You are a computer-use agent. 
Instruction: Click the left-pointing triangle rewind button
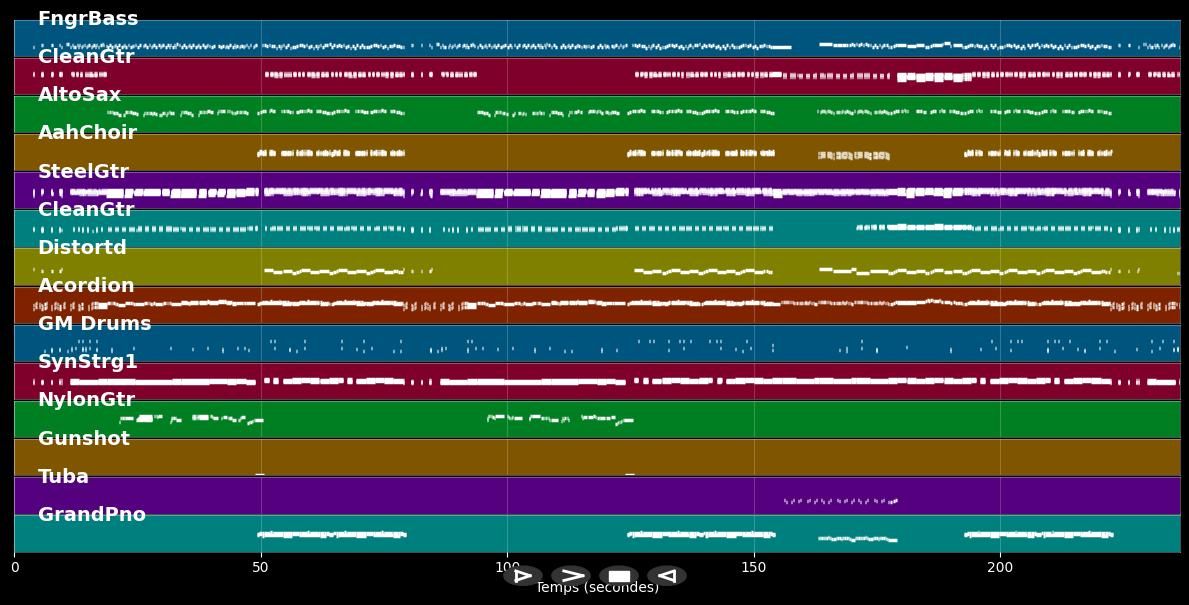(667, 576)
